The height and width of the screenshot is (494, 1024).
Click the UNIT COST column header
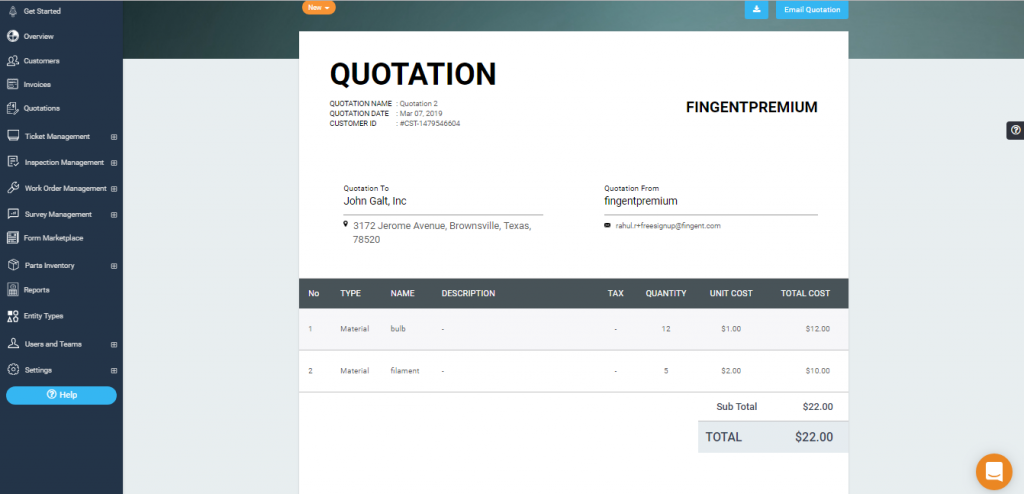tap(731, 293)
